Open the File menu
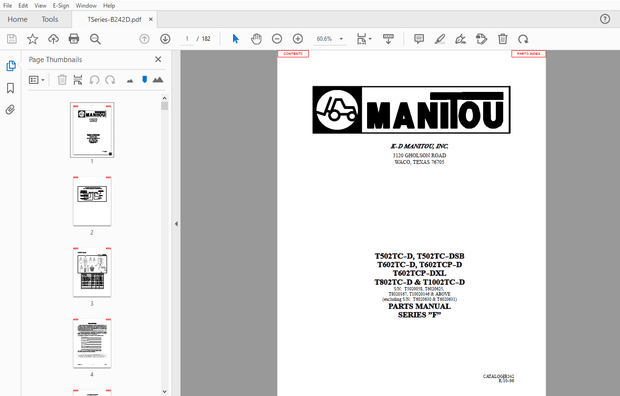 pyautogui.click(x=8, y=6)
